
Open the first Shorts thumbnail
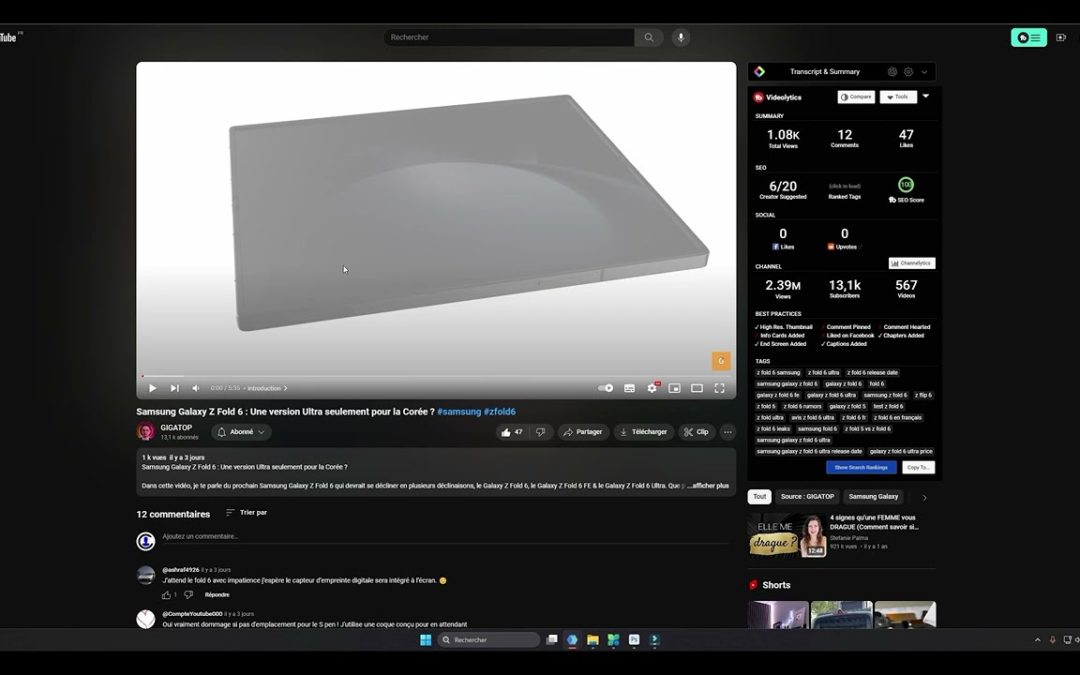coord(778,614)
